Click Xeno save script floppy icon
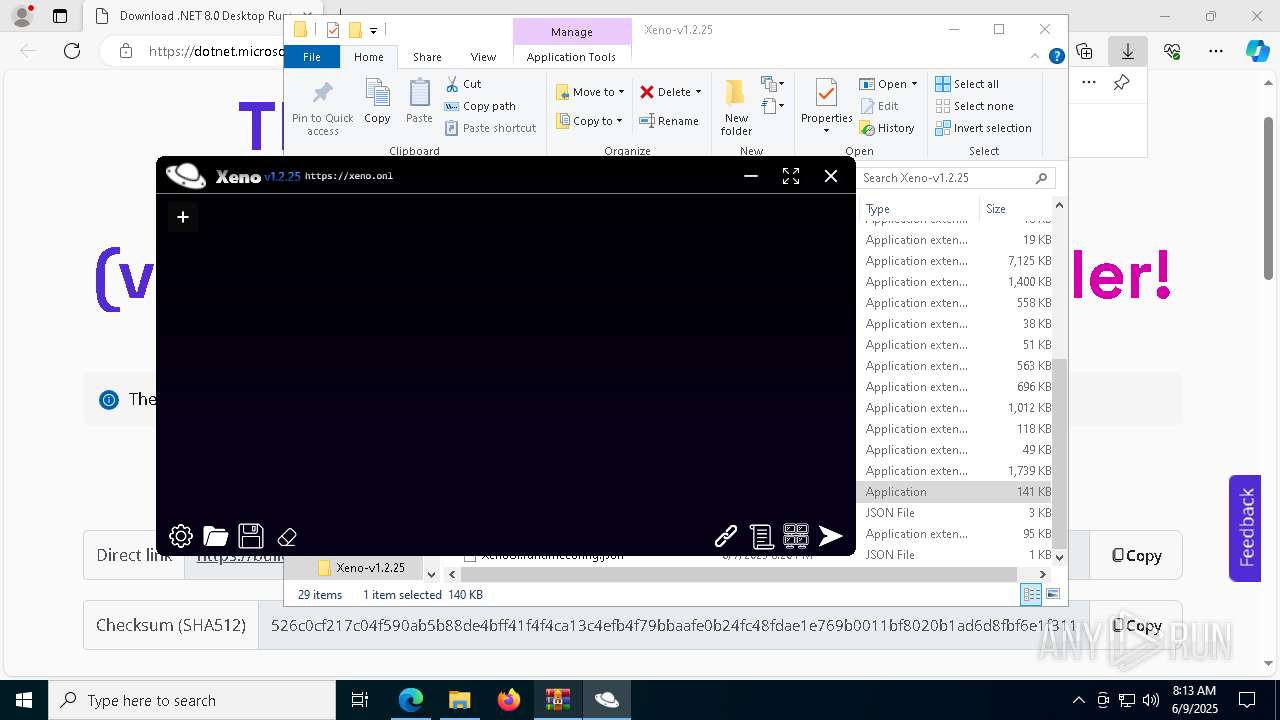This screenshot has height=720, width=1280. pyautogui.click(x=251, y=536)
